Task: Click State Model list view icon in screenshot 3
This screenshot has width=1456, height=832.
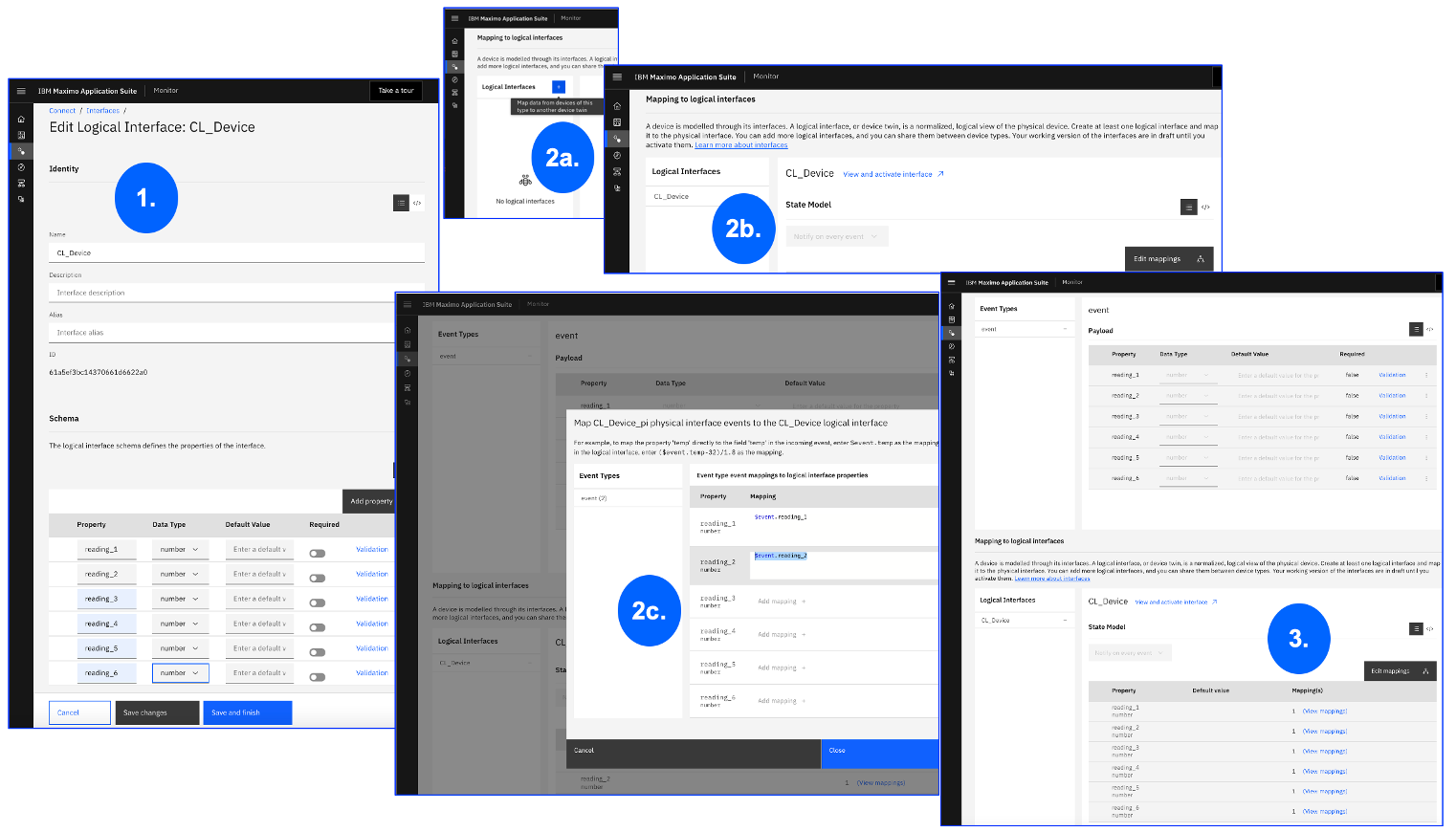Action: 1416,628
